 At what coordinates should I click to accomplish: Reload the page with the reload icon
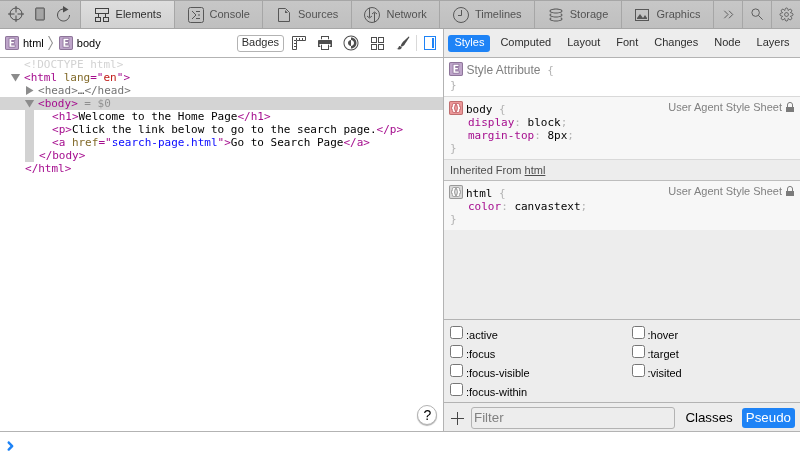coord(64,14)
